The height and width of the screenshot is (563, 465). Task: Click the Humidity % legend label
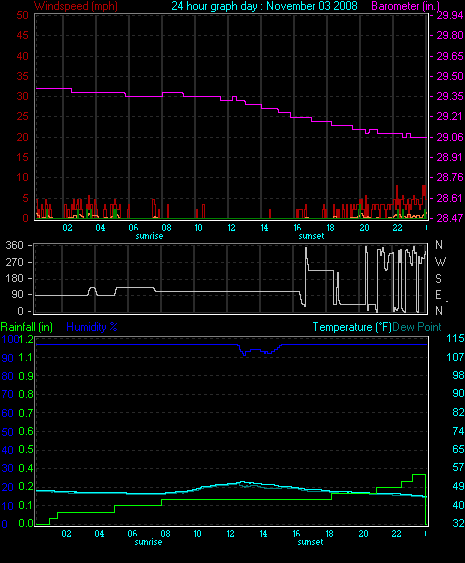click(x=92, y=327)
